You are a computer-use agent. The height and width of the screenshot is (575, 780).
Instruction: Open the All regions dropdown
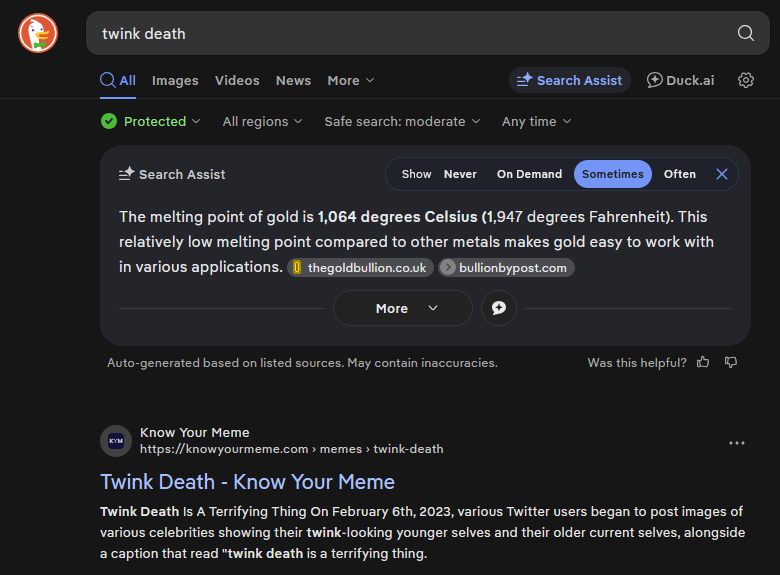[262, 121]
